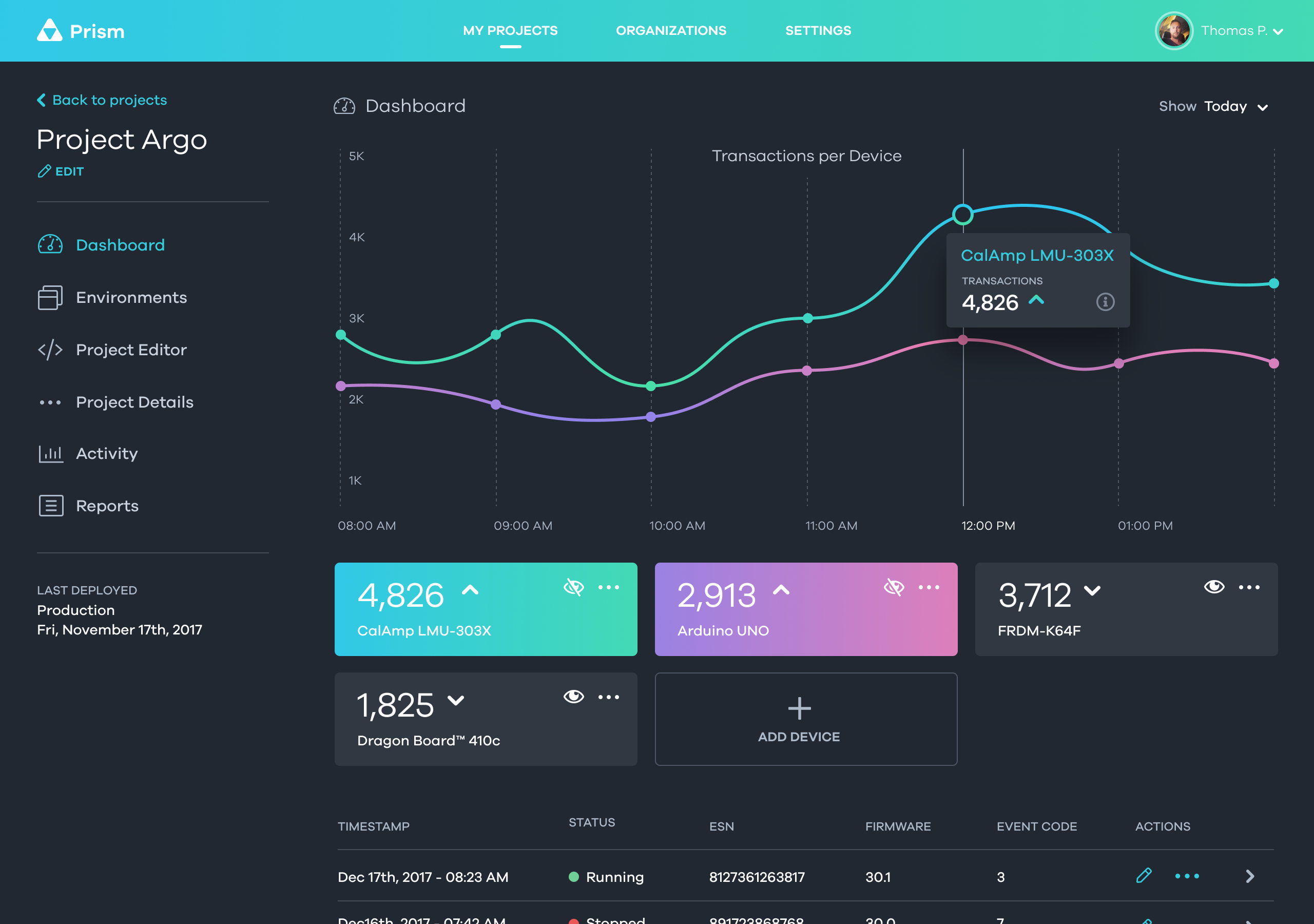The image size is (1314, 924).
Task: Click ESN 8127361263817 cell
Action: (x=757, y=876)
